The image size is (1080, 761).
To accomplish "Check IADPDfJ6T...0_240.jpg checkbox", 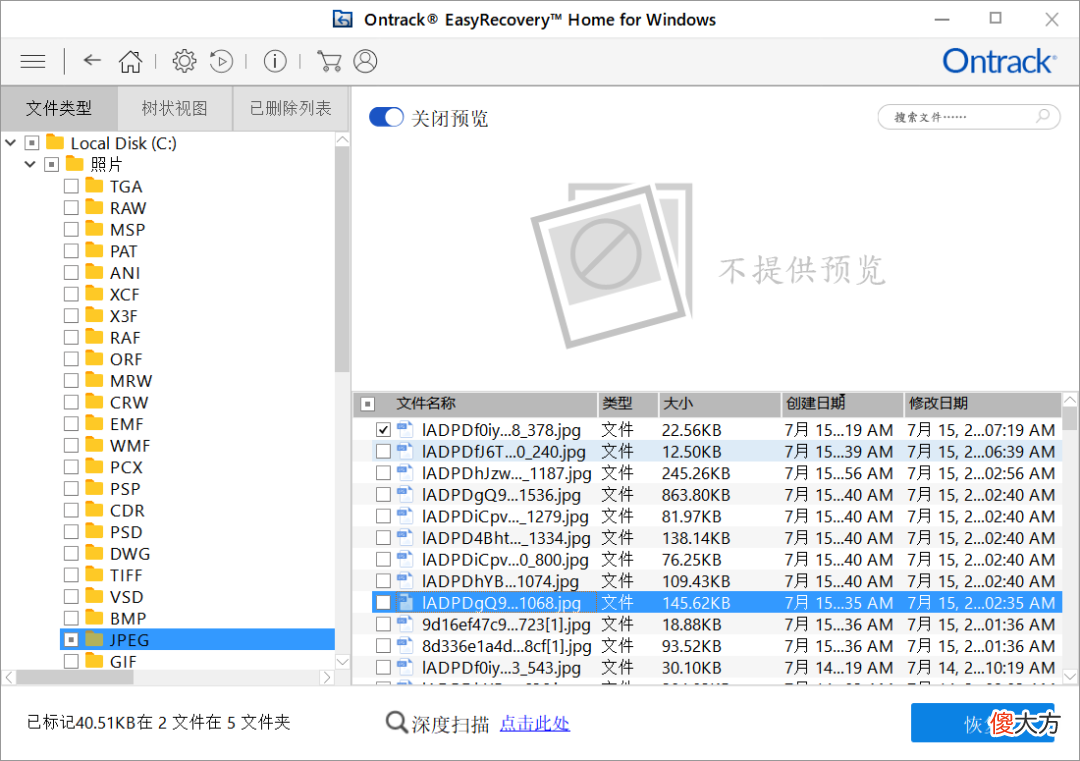I will click(x=384, y=451).
